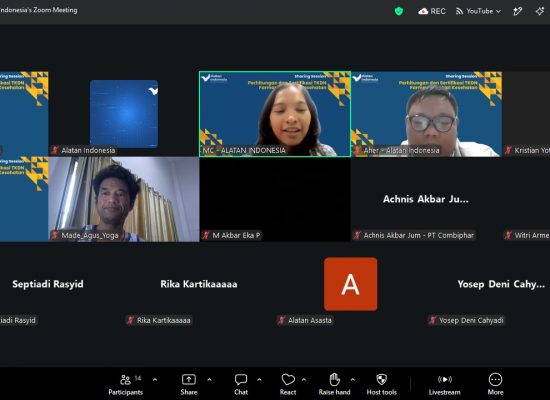Click Achnis Akbar Jum - PT Combiphar label
The width and height of the screenshot is (550, 400).
click(x=418, y=235)
